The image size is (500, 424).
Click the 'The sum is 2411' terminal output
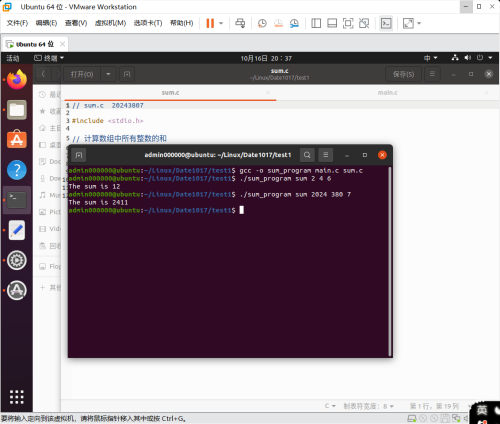[98, 202]
